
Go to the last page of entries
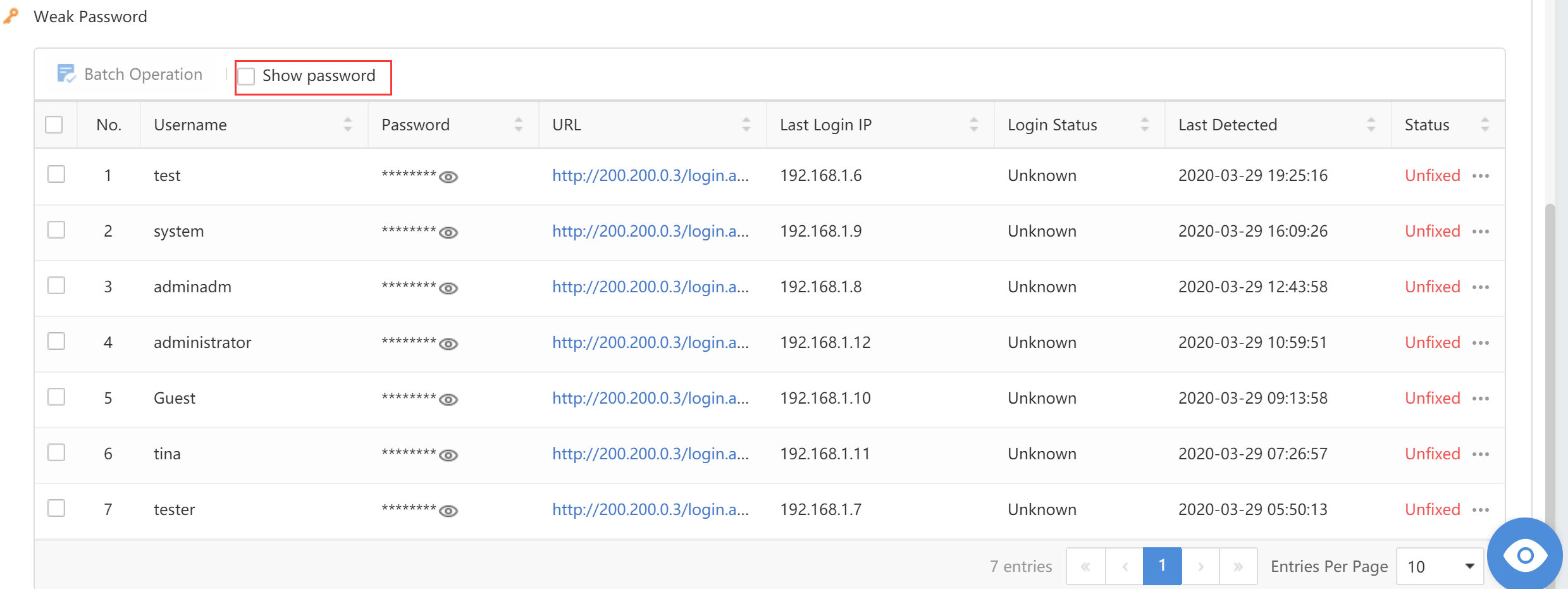pyautogui.click(x=1238, y=566)
